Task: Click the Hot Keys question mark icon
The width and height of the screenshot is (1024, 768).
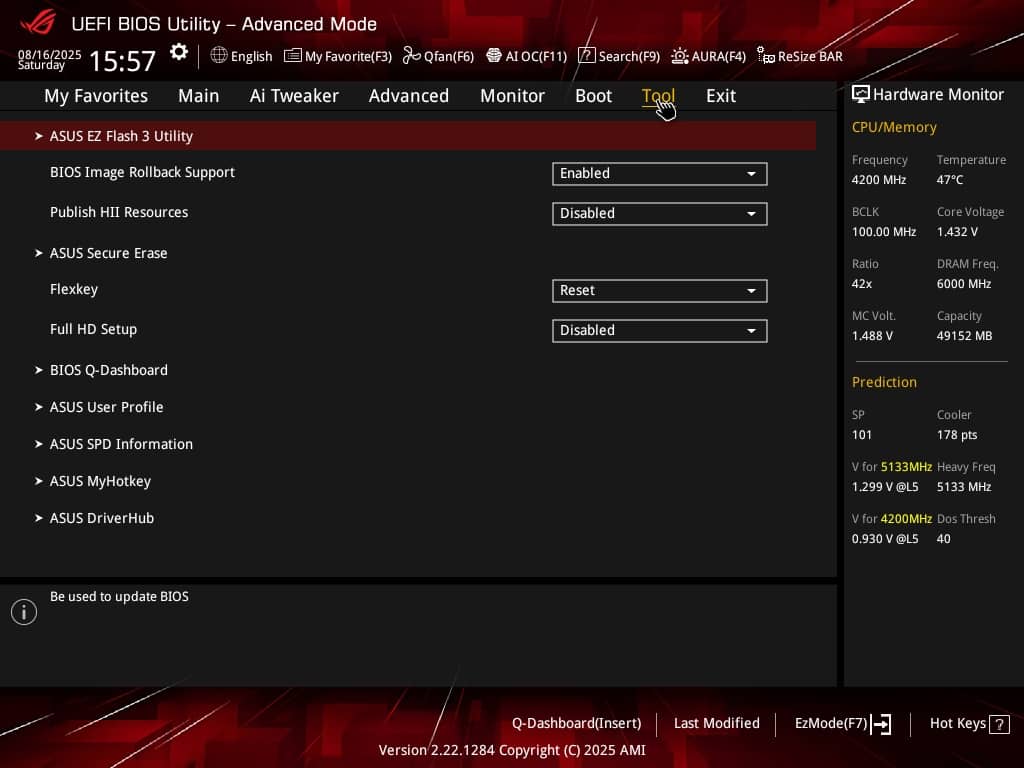Action: tap(999, 724)
